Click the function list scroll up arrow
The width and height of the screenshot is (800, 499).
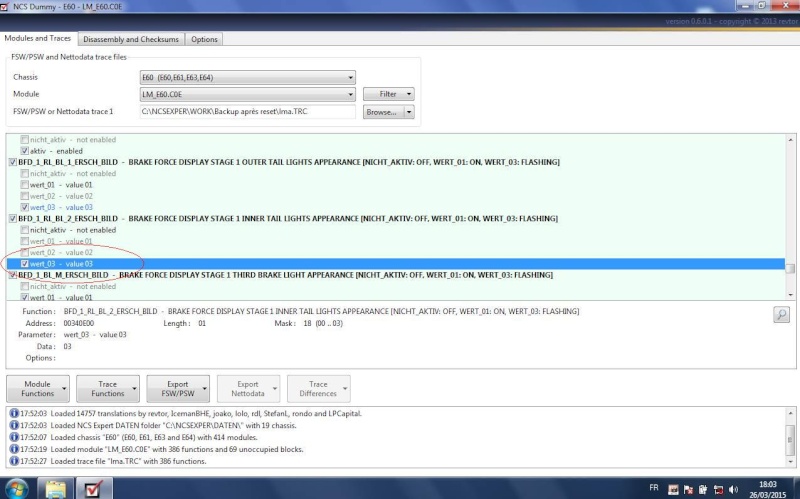(790, 139)
